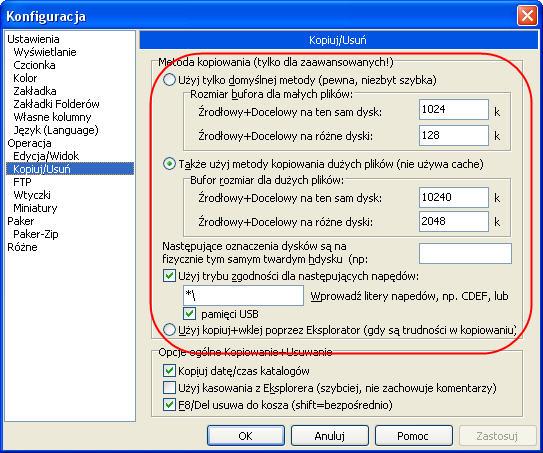
Task: Select Paker-Zip in the sidebar
Action: point(36,234)
